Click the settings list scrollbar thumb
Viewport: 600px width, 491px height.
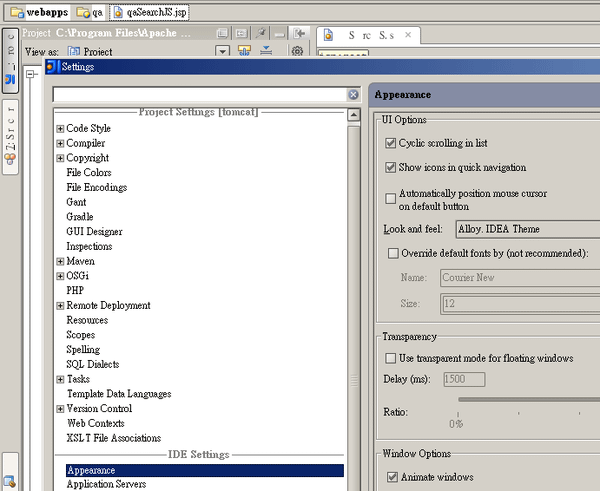pos(354,310)
